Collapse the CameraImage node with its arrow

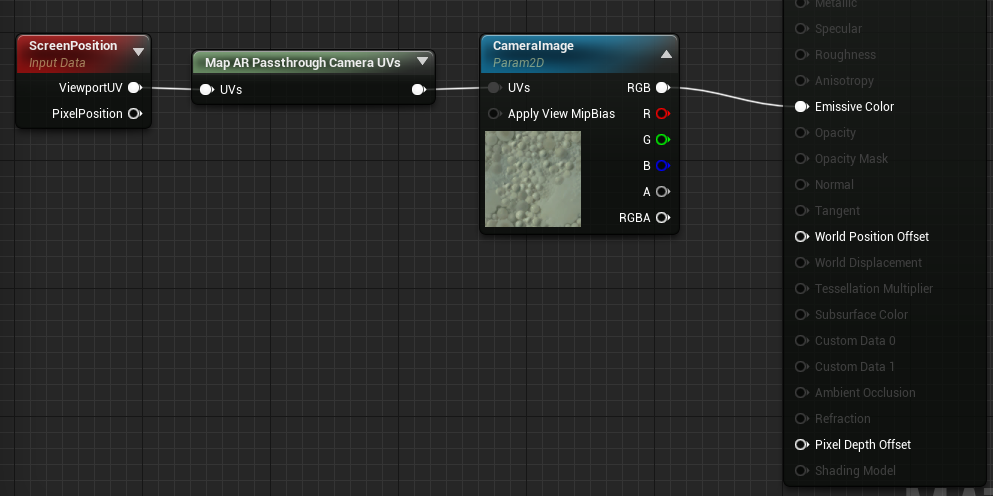[x=666, y=54]
